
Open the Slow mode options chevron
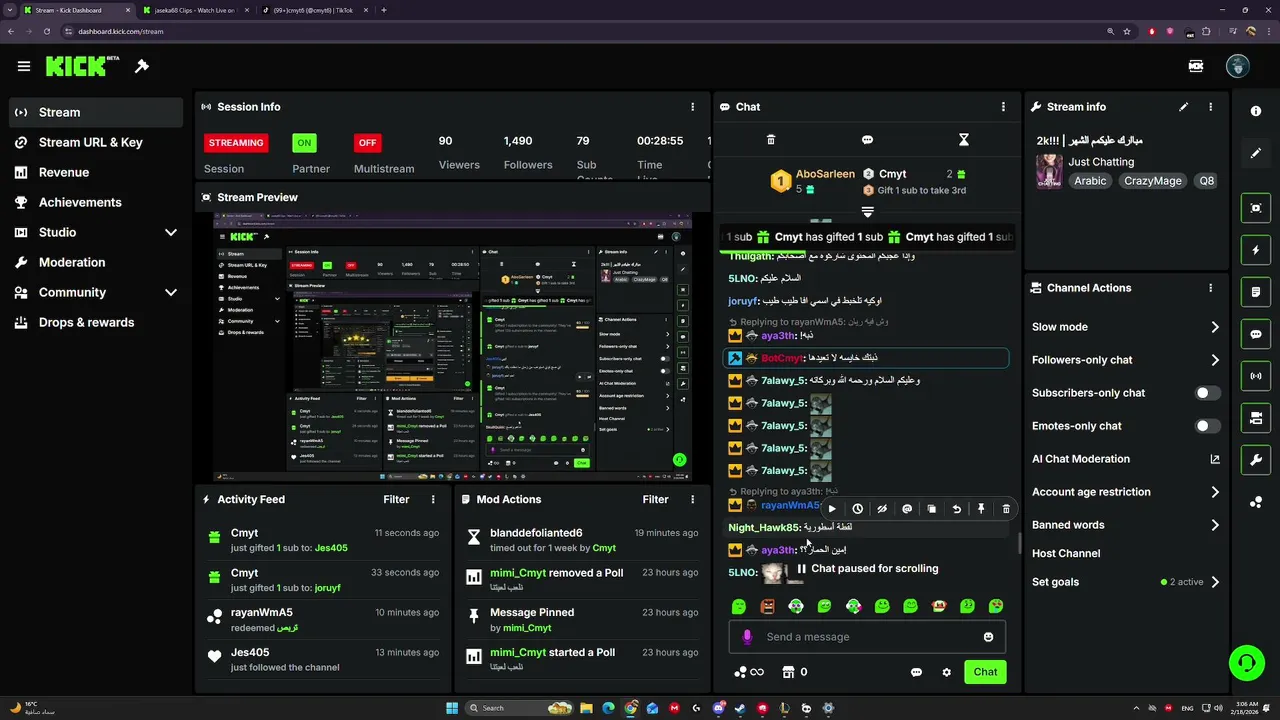click(x=1215, y=327)
